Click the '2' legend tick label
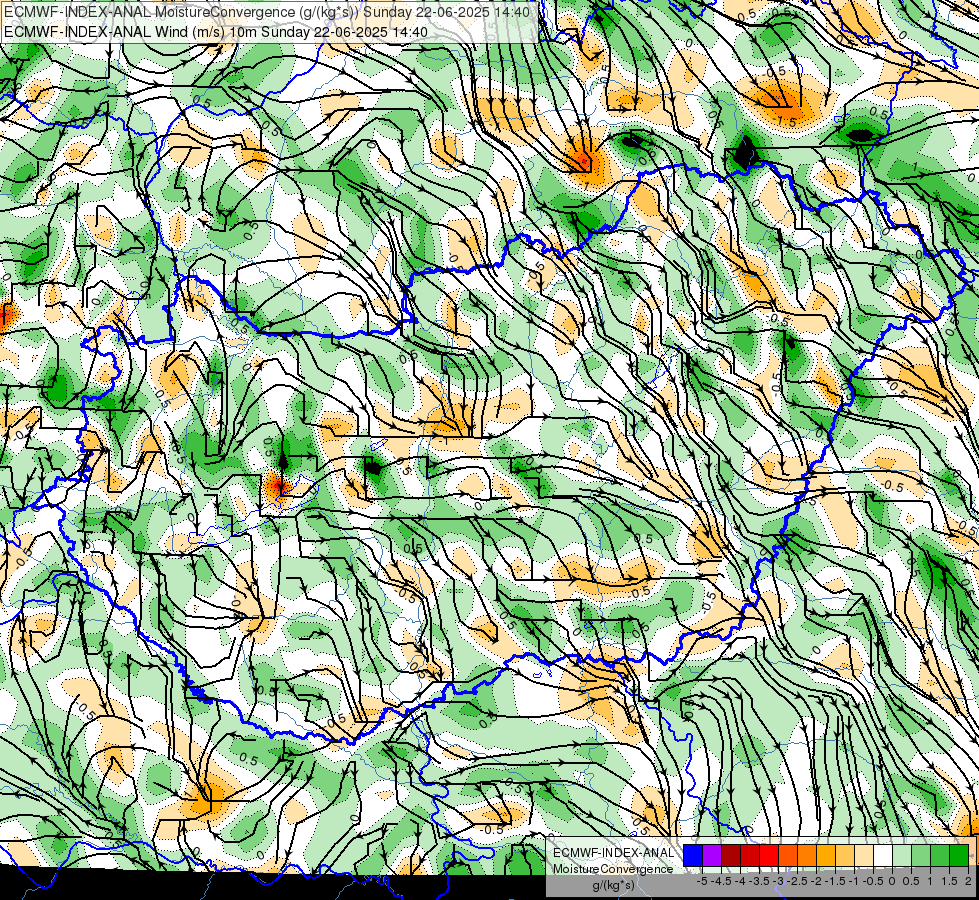The height and width of the screenshot is (900, 979). pyautogui.click(x=968, y=881)
